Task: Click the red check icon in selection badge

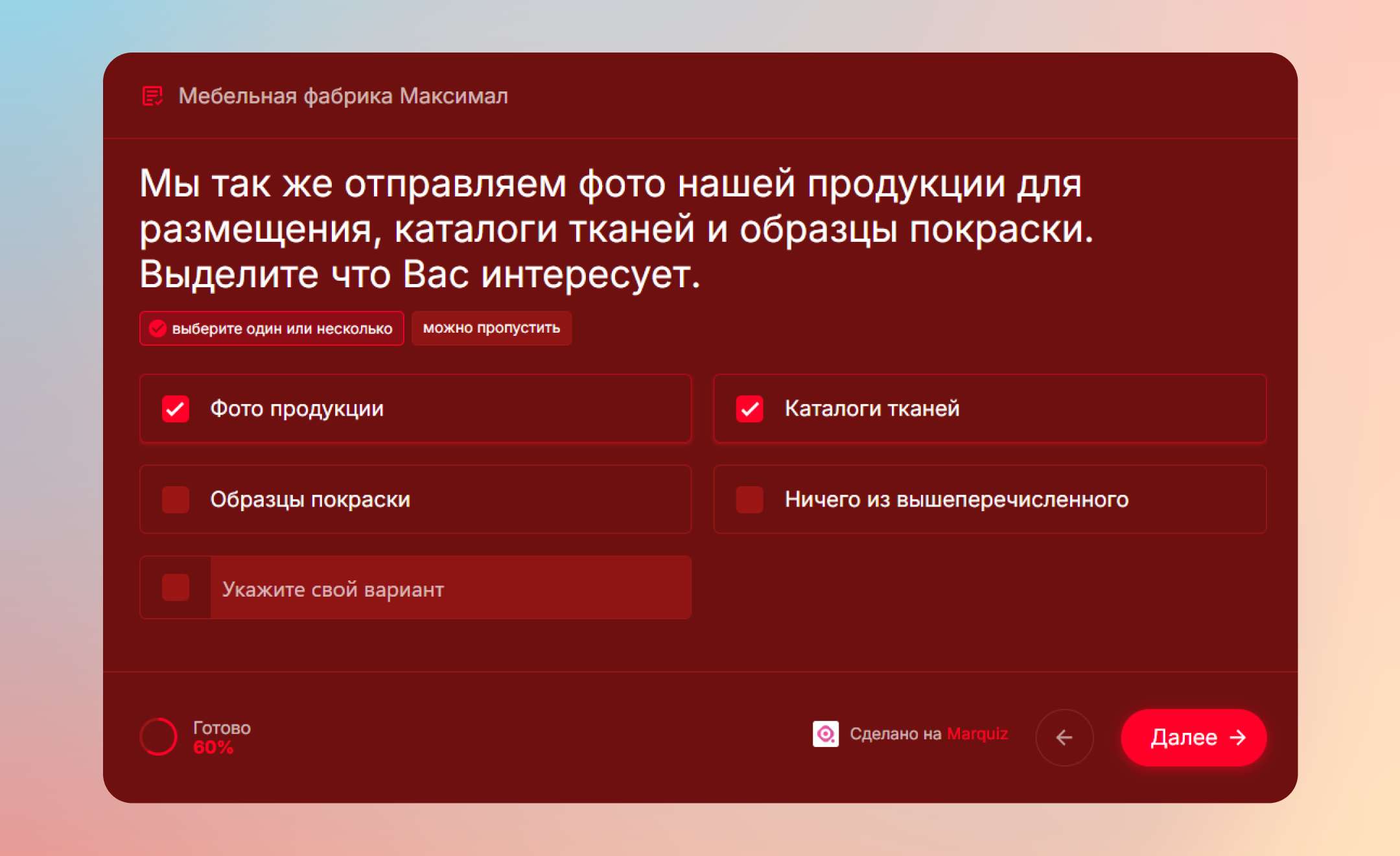Action: pos(157,329)
